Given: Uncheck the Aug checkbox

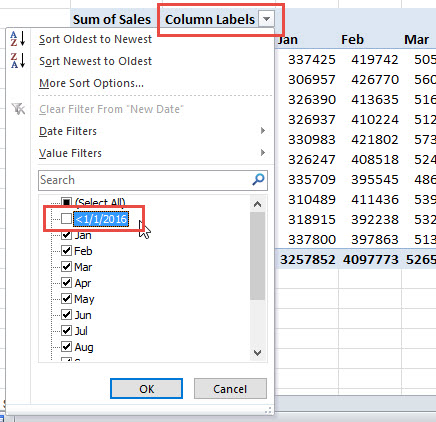Looking at the screenshot, I should (x=66, y=346).
